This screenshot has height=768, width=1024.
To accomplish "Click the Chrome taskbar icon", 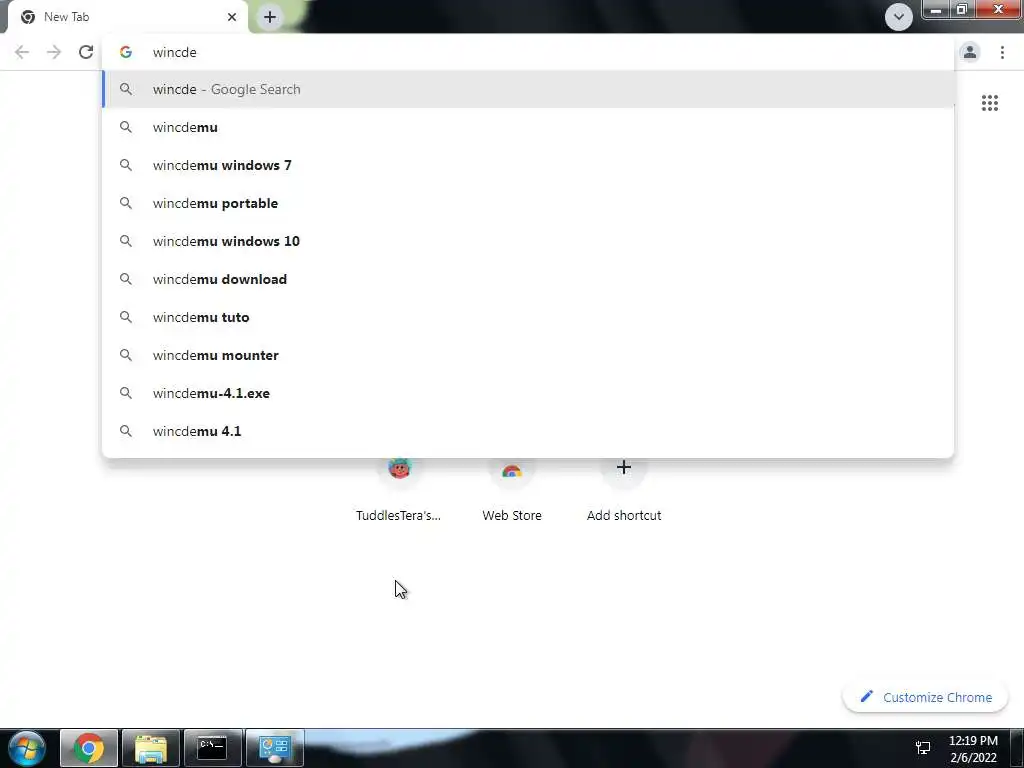I will 89,748.
